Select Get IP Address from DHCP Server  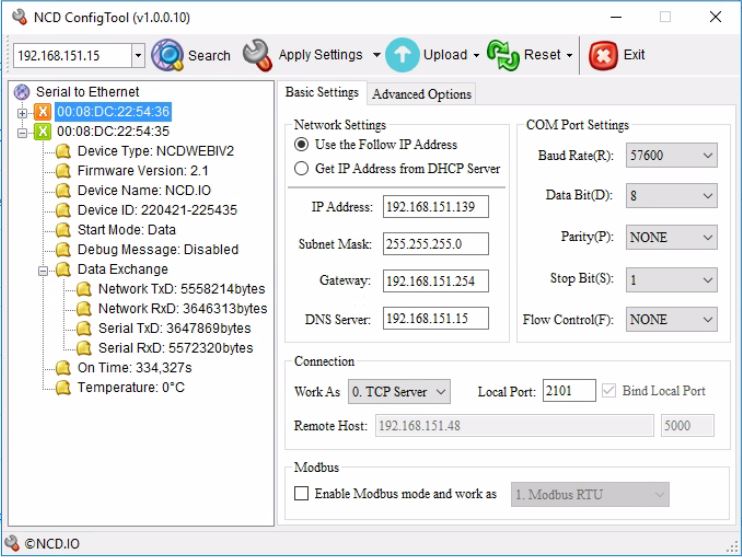click(x=301, y=168)
